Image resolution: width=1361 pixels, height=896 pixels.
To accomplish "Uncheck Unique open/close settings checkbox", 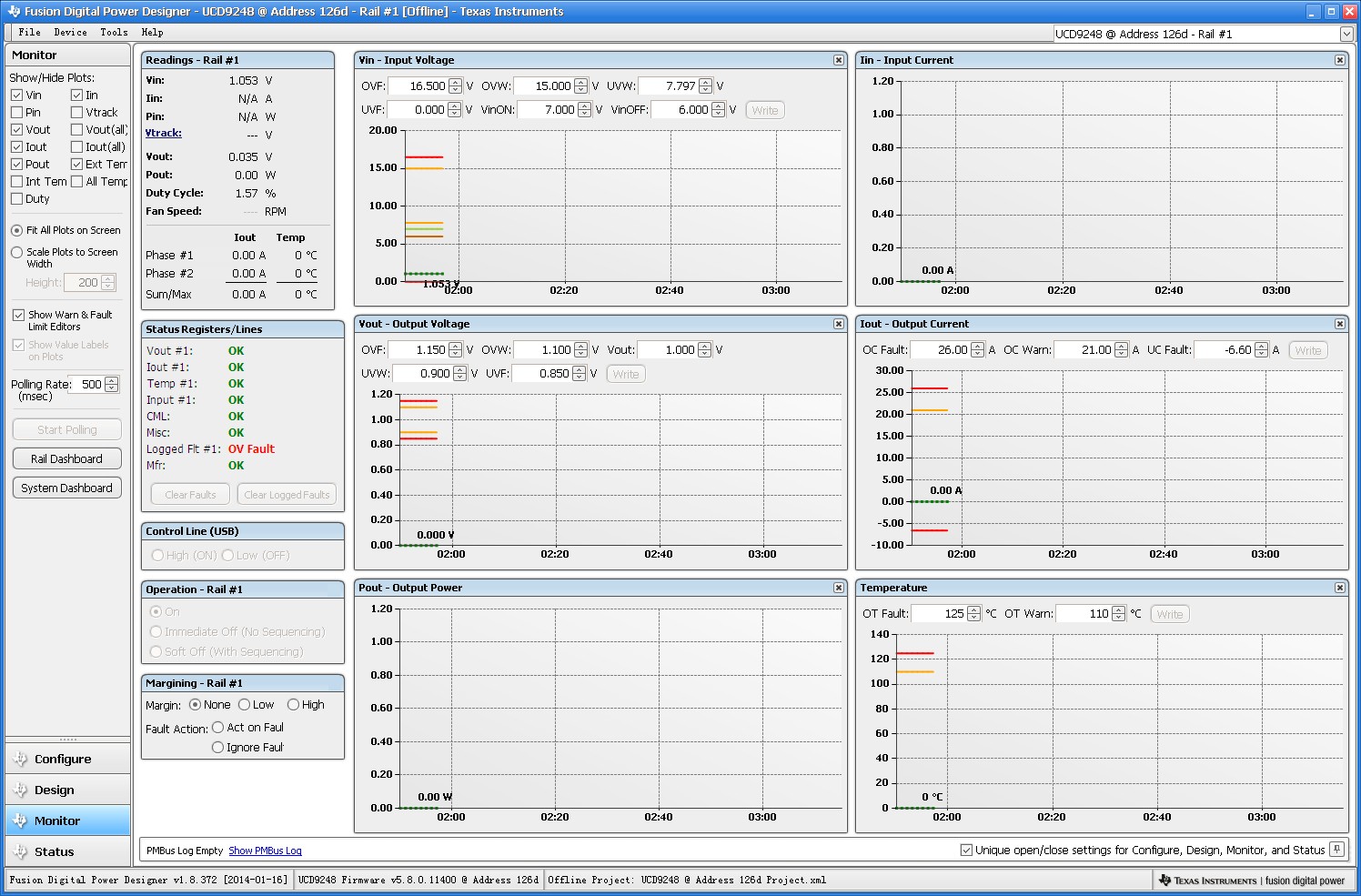I will click(966, 850).
